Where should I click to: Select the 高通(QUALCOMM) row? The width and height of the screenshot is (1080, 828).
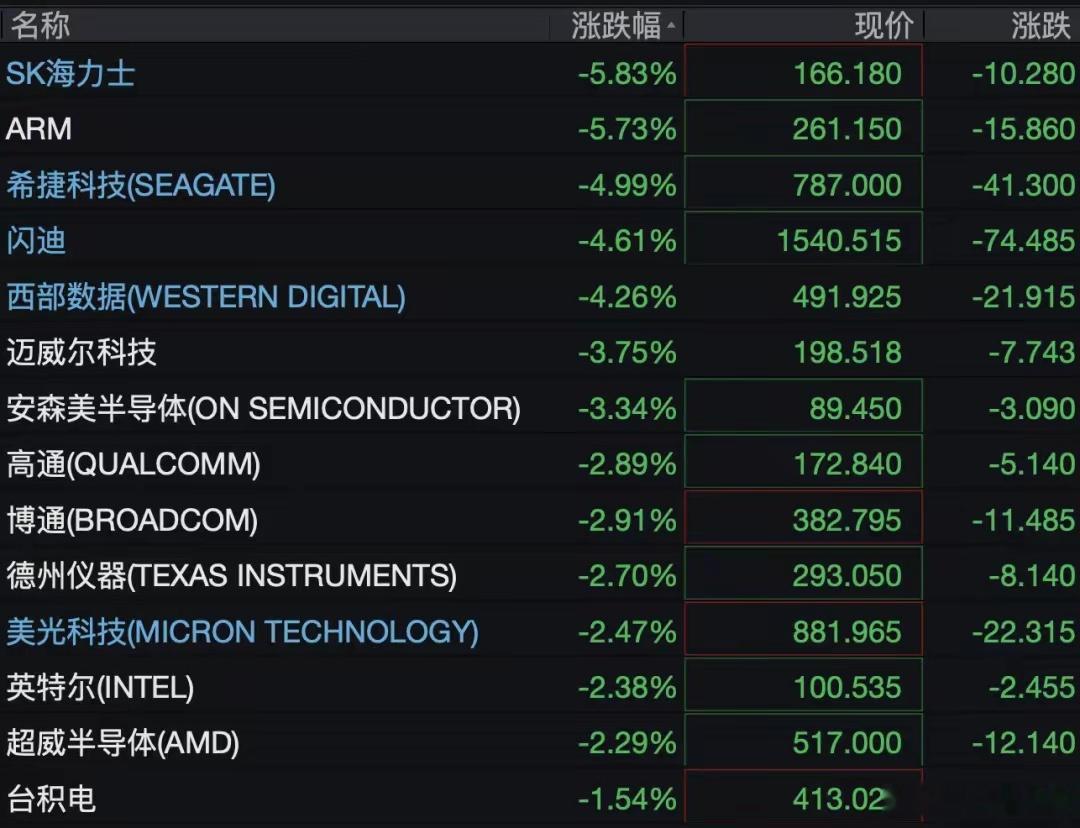coord(540,464)
